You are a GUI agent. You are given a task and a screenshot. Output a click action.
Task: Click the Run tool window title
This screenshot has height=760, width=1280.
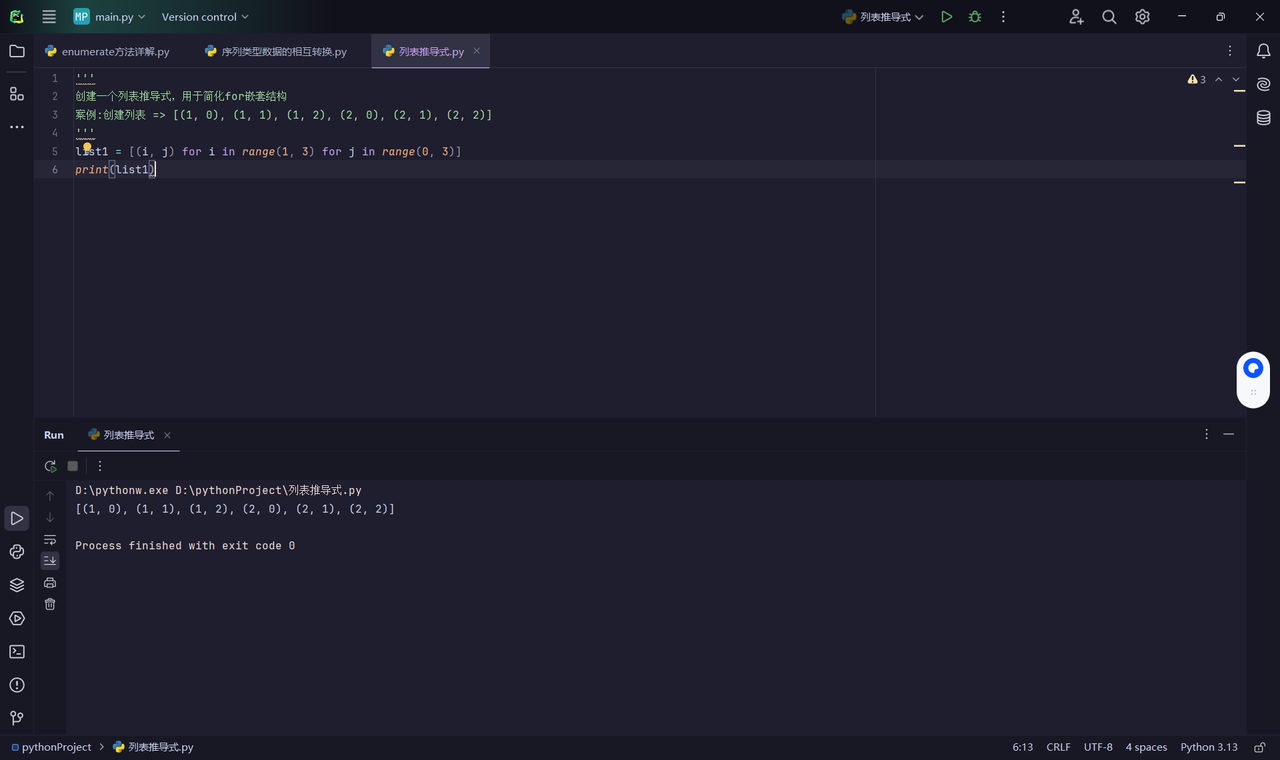coord(54,435)
